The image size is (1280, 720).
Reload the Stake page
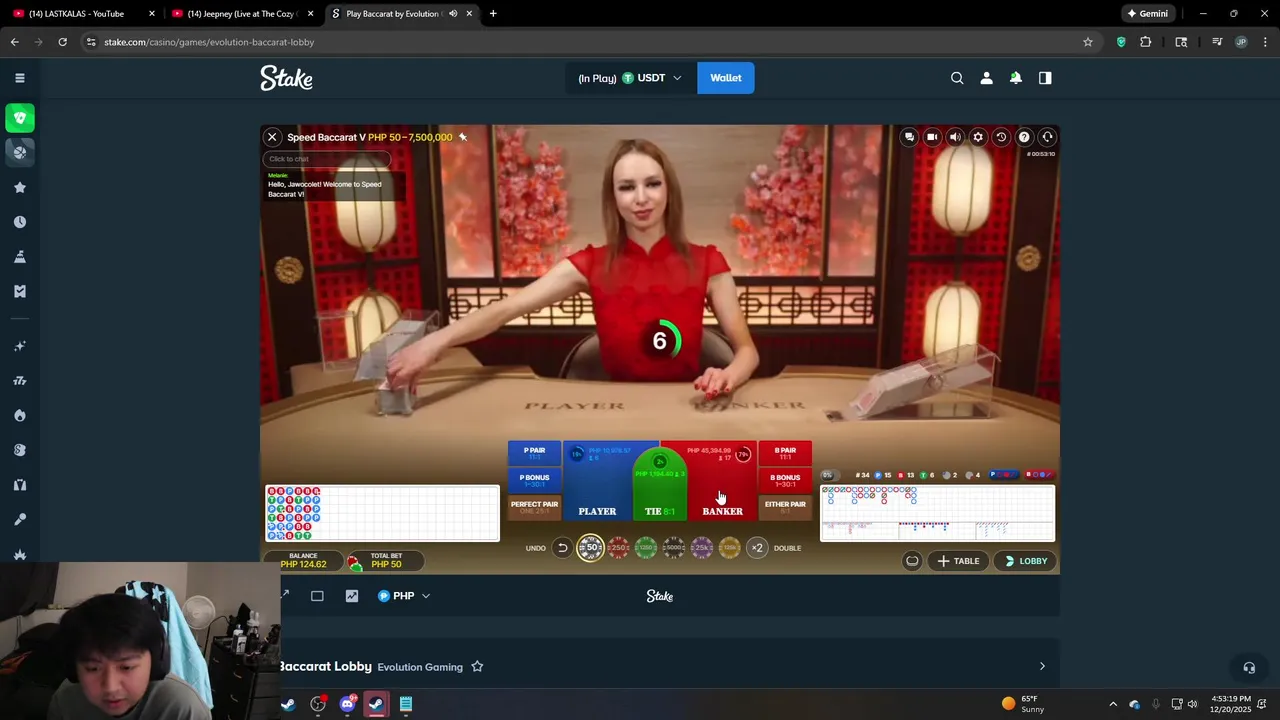click(62, 42)
